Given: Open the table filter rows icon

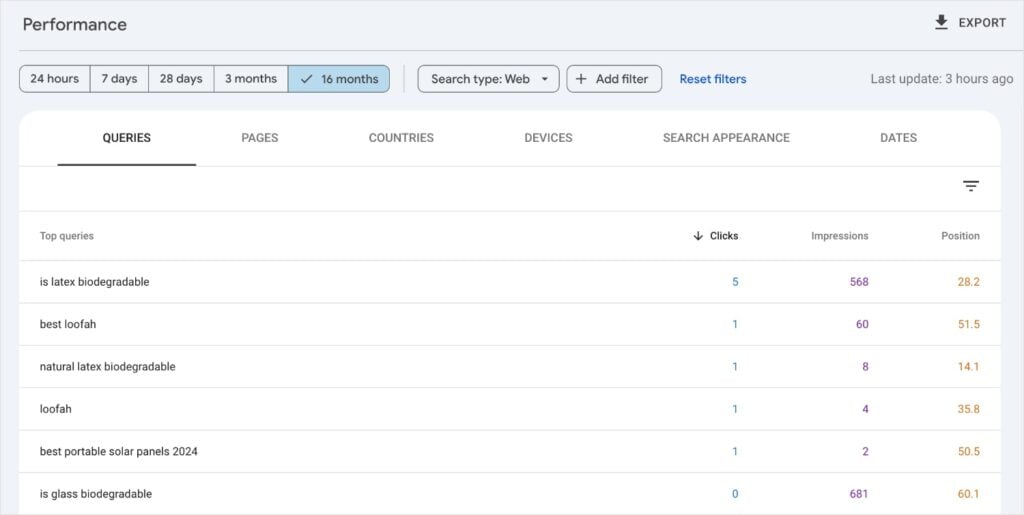Looking at the screenshot, I should tap(970, 186).
